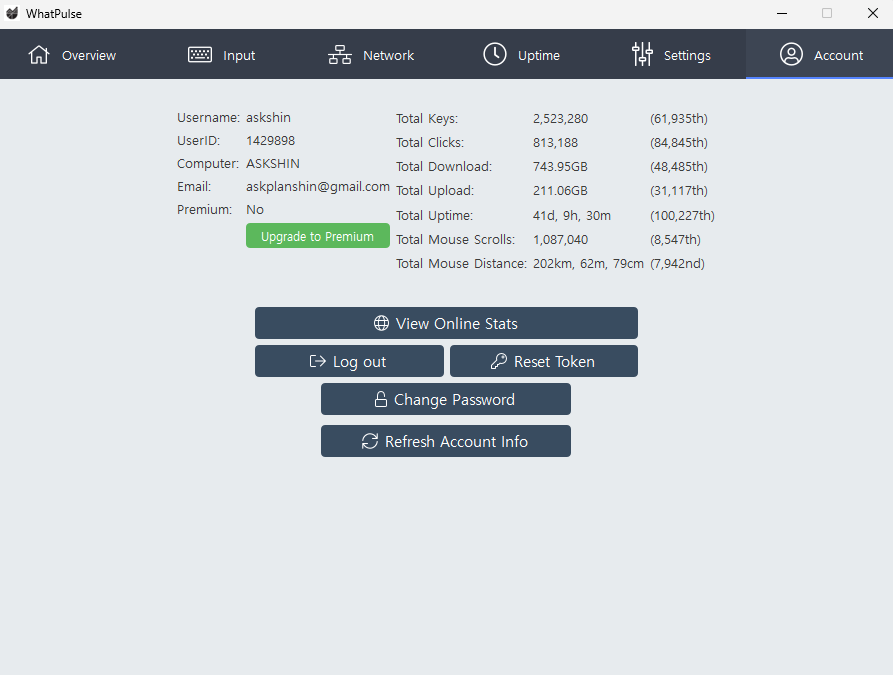Image resolution: width=893 pixels, height=675 pixels.
Task: Switch to the Input tab label
Action: click(x=239, y=55)
